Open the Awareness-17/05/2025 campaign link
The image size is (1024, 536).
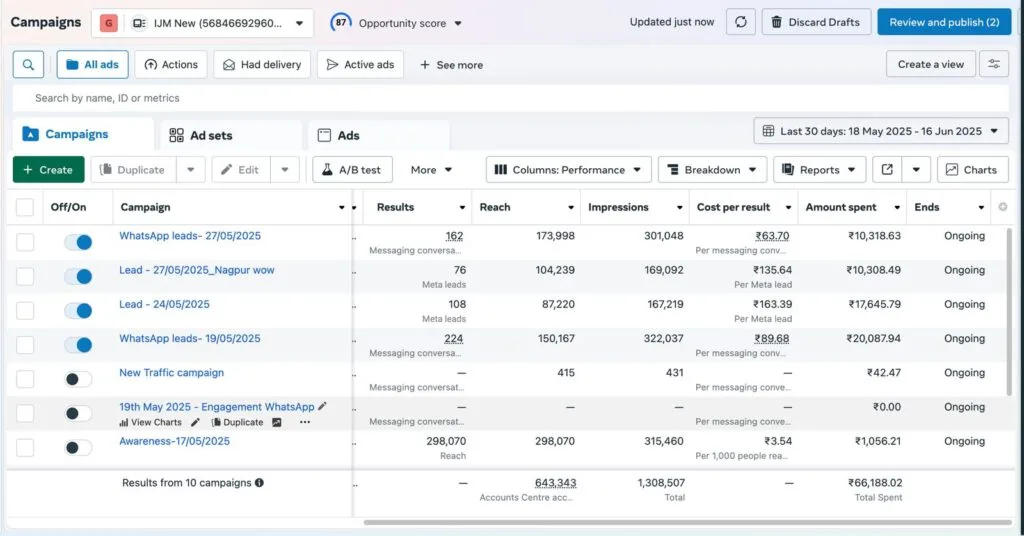click(x=174, y=441)
